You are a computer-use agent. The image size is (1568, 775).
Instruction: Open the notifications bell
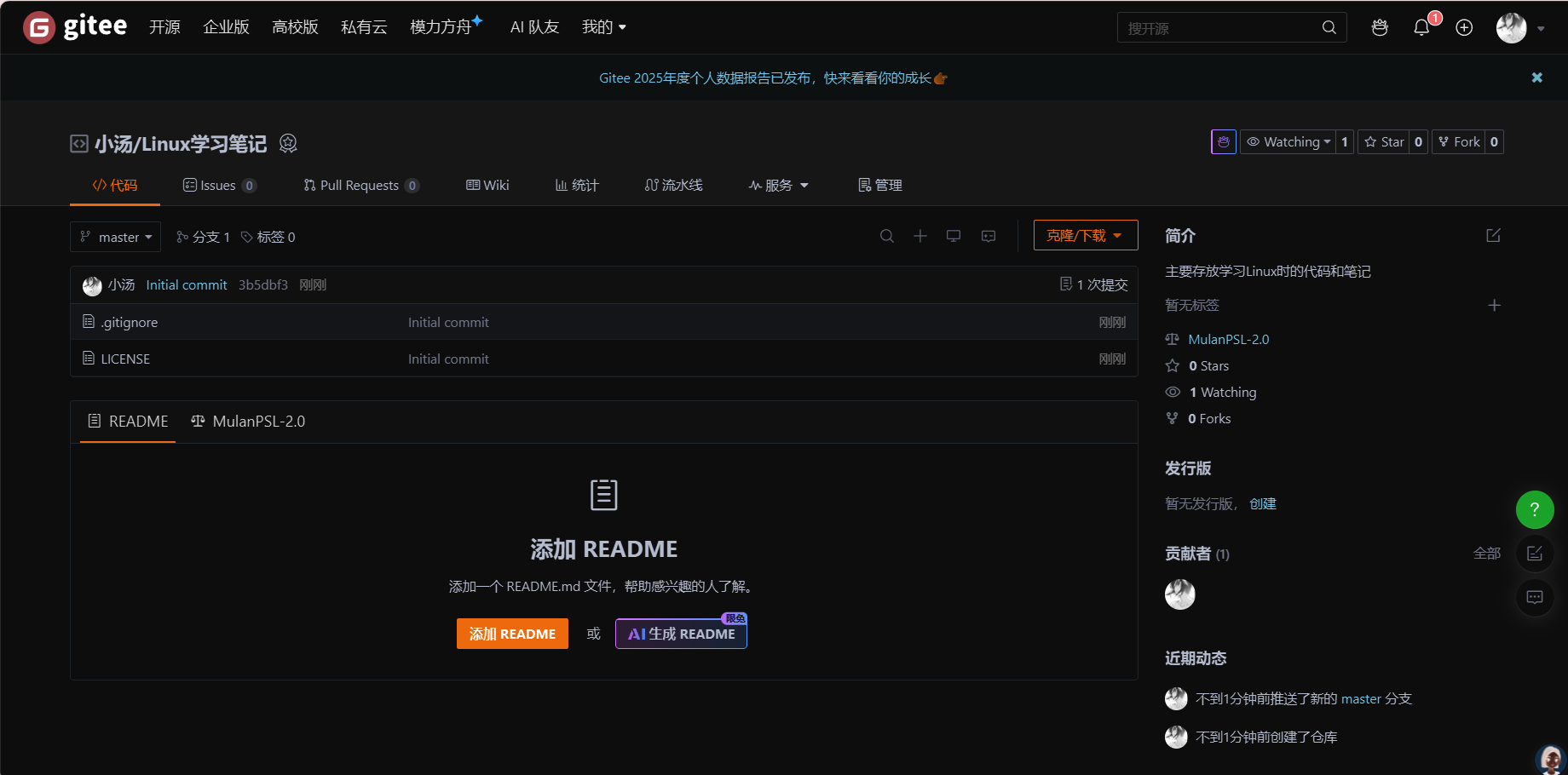point(1421,27)
